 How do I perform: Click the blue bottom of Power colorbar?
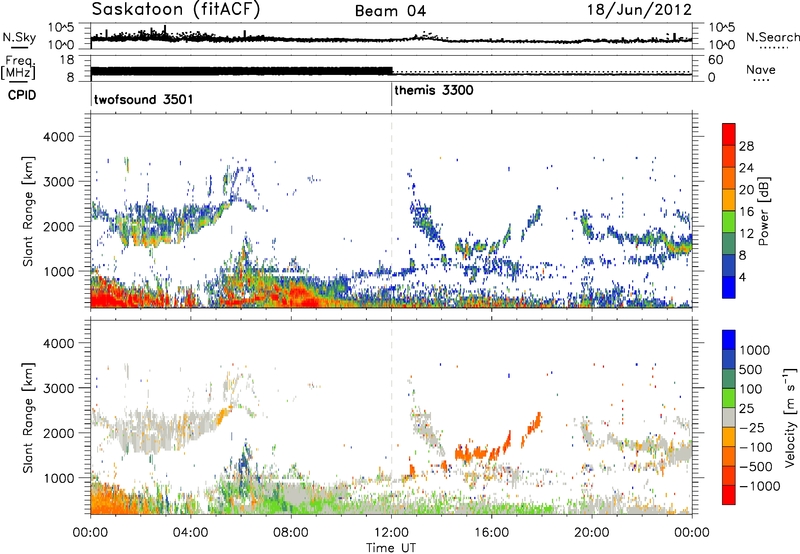[729, 287]
